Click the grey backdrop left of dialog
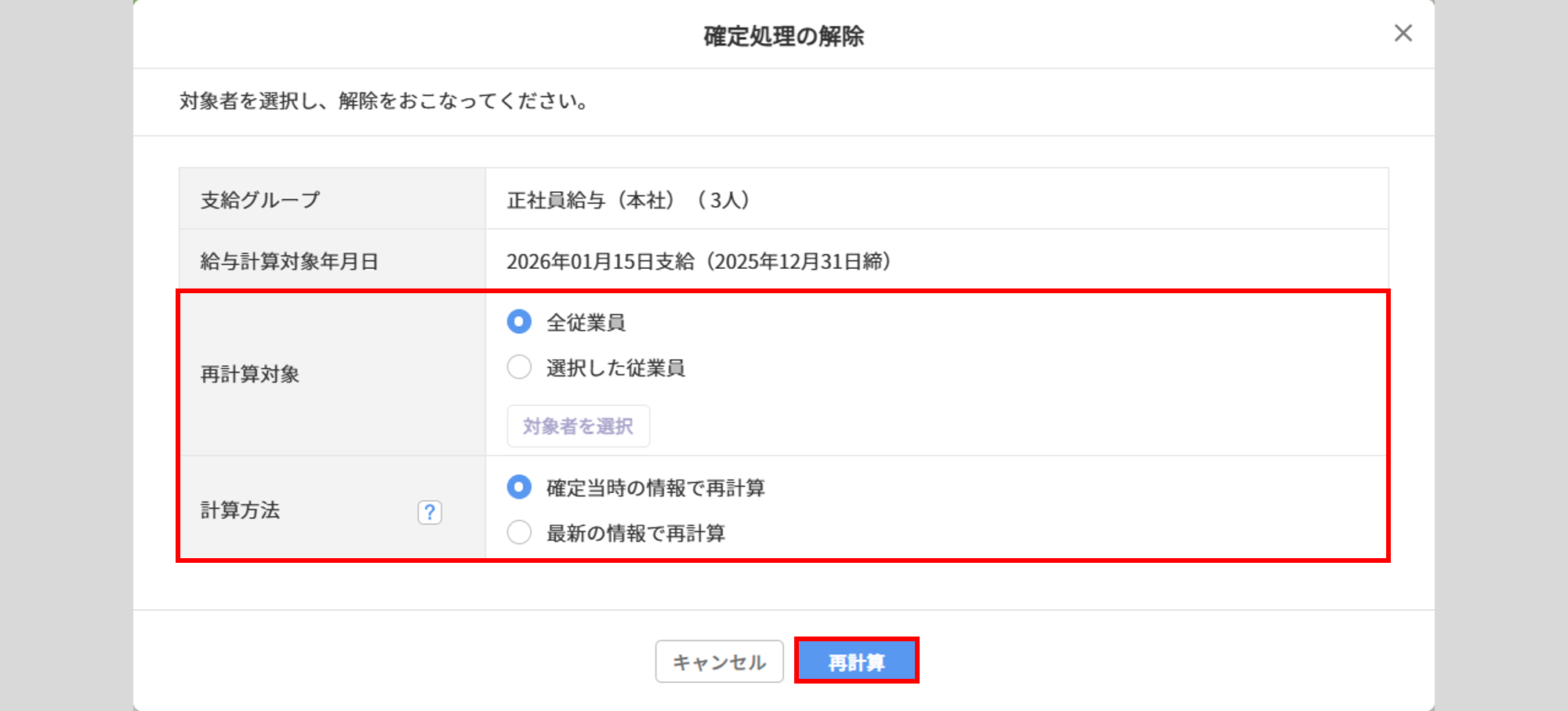This screenshot has height=711, width=1568. click(x=66, y=353)
